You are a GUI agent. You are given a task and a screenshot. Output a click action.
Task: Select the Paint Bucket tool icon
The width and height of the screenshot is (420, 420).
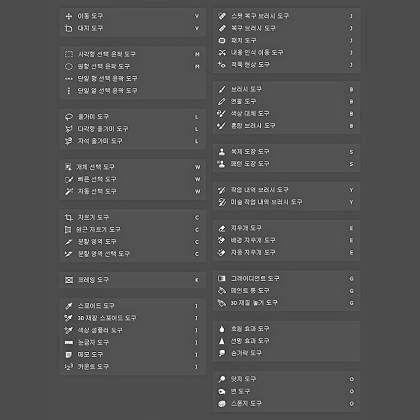point(222,291)
